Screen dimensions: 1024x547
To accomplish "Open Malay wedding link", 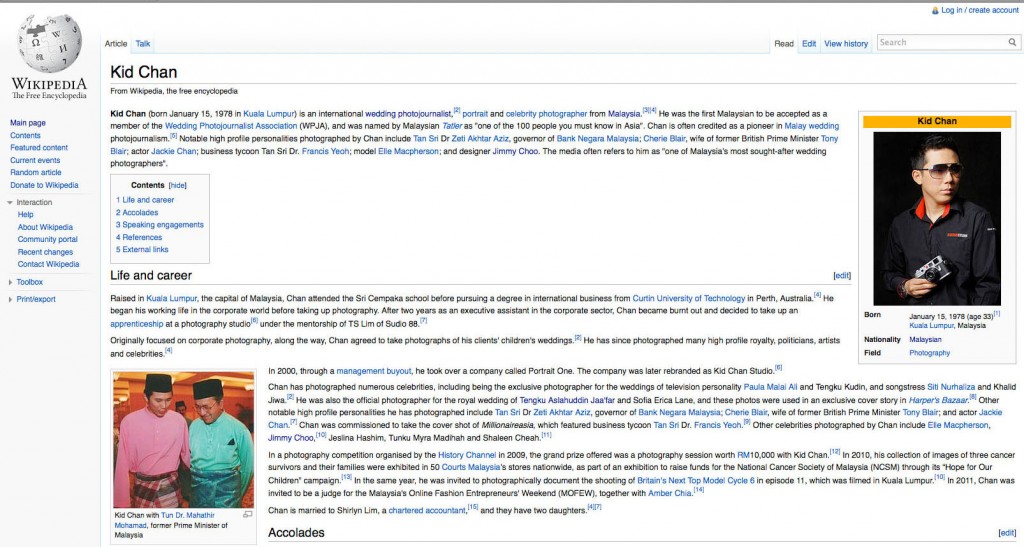I will click(x=812, y=126).
